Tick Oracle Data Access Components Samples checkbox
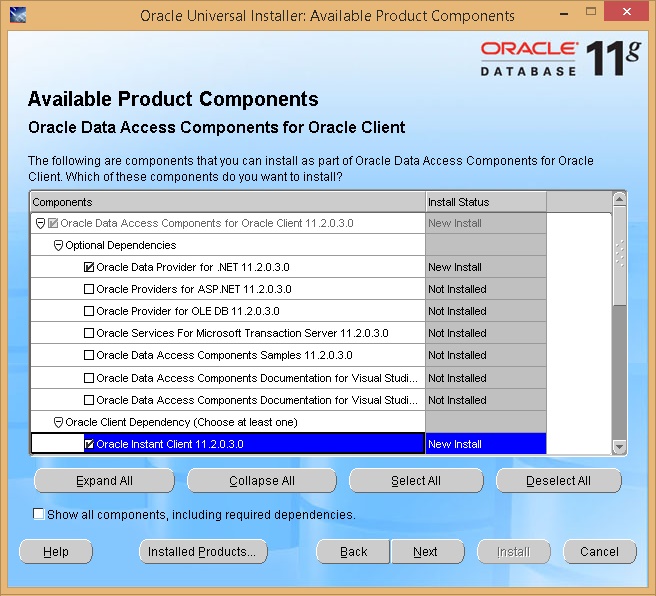The height and width of the screenshot is (596, 656). (x=89, y=355)
